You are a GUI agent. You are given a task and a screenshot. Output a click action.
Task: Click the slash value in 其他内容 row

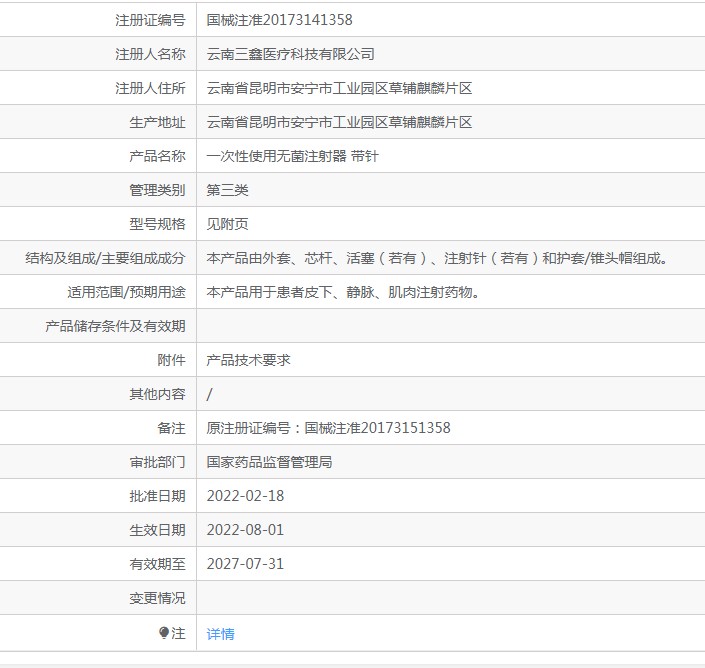(x=210, y=394)
